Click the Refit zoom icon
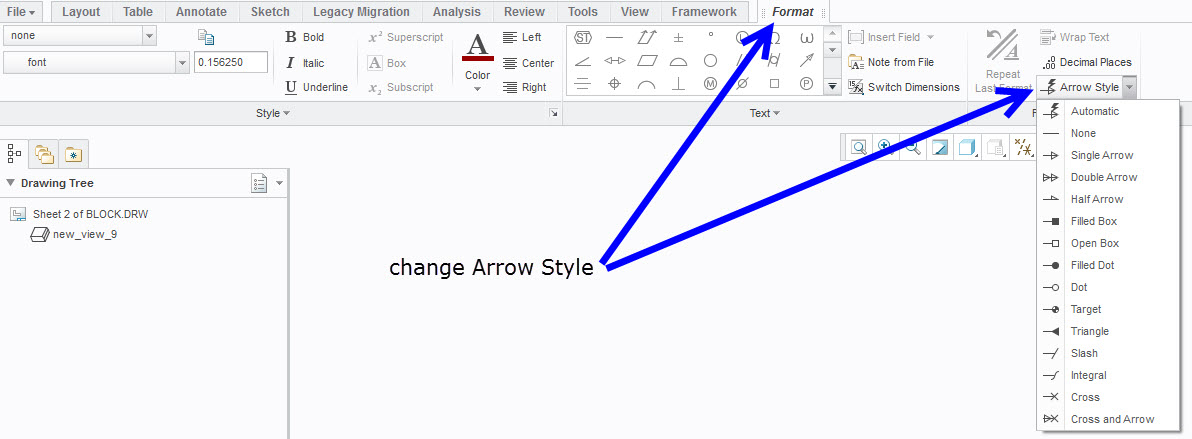Screen dimensions: 1192x439 [859, 148]
